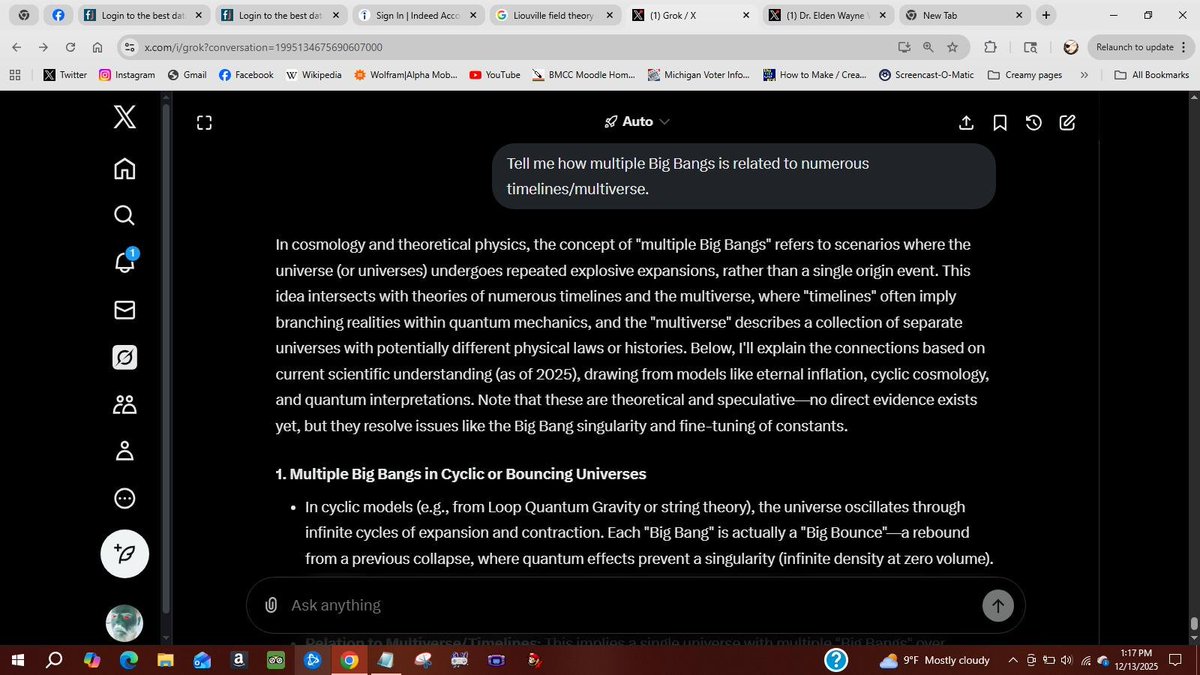Click the send arrow button
The image size is (1200, 675).
pyautogui.click(x=997, y=605)
